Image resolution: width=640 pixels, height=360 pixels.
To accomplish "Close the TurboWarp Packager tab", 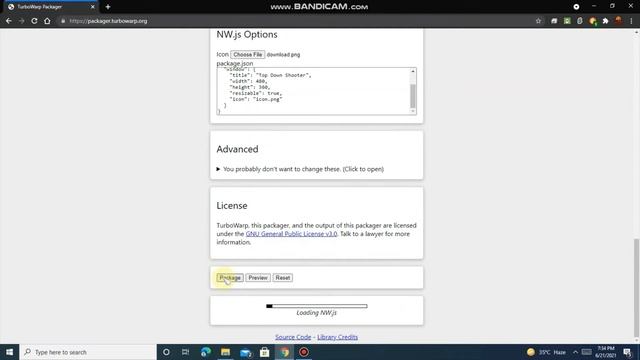I will [x=93, y=7].
